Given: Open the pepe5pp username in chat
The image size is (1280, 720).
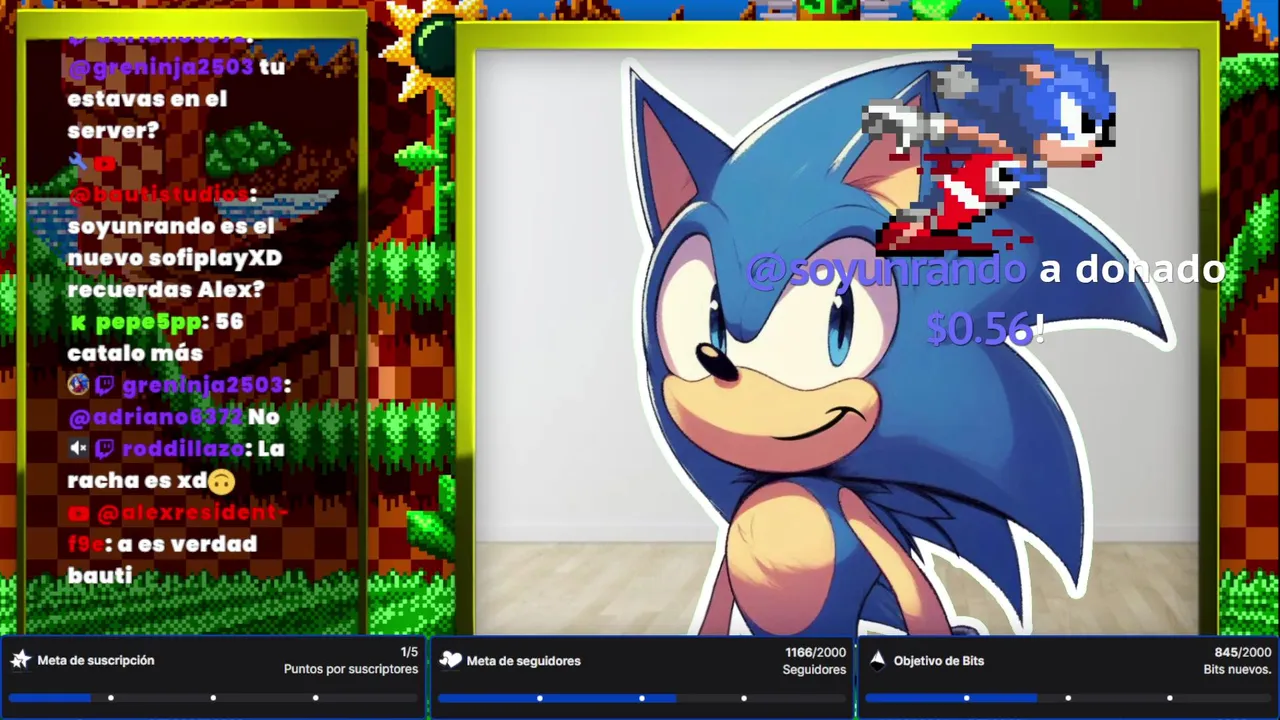Looking at the screenshot, I should [x=149, y=322].
